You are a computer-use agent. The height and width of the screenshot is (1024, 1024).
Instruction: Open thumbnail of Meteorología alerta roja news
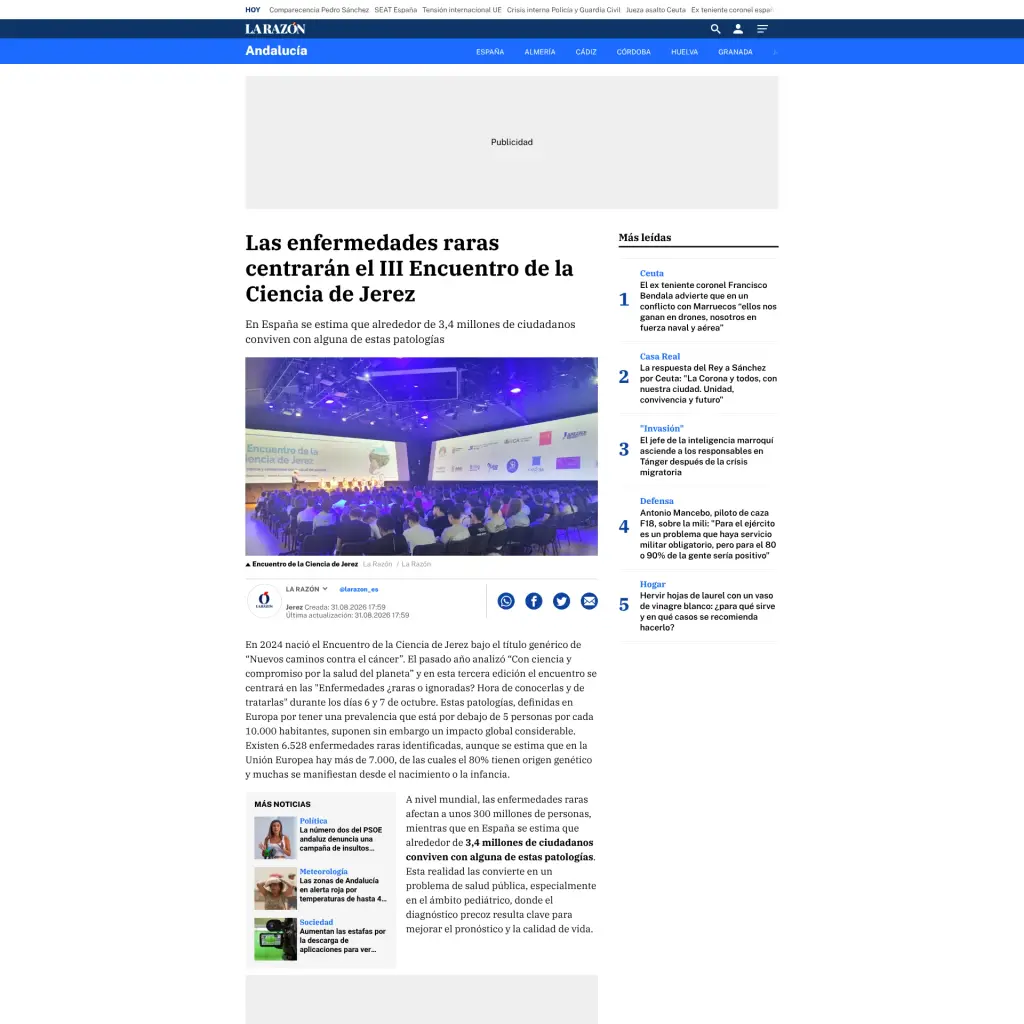click(x=275, y=888)
